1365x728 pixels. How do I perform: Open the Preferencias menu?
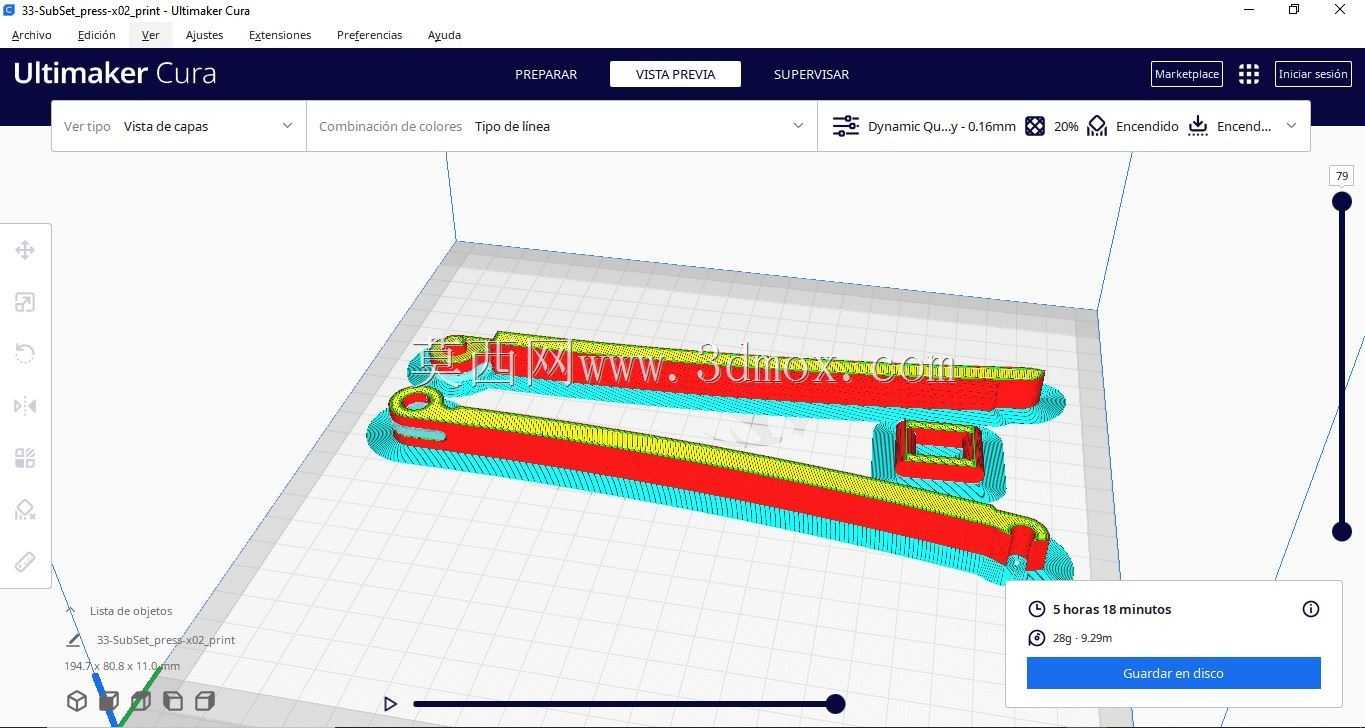(369, 35)
